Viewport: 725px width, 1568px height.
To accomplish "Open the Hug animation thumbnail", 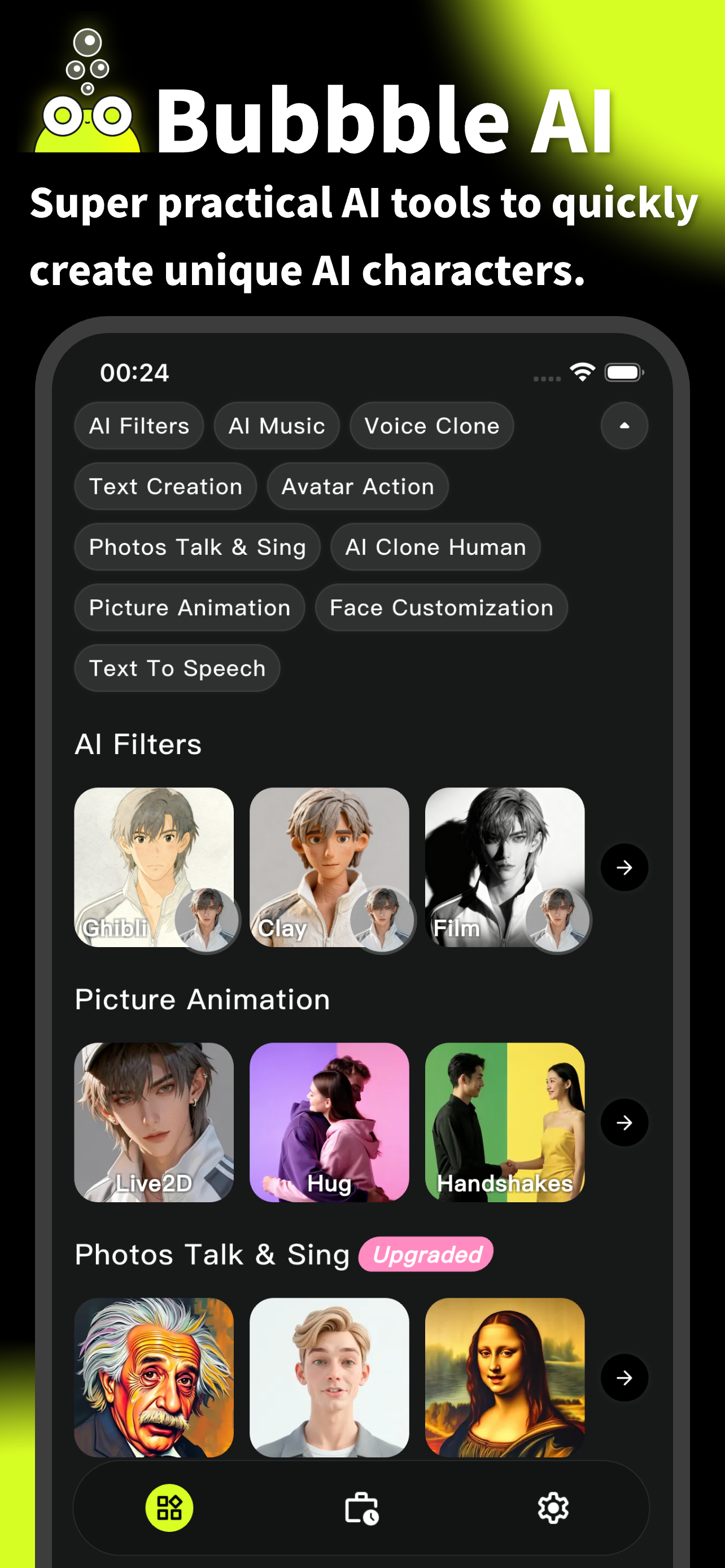I will click(329, 1123).
